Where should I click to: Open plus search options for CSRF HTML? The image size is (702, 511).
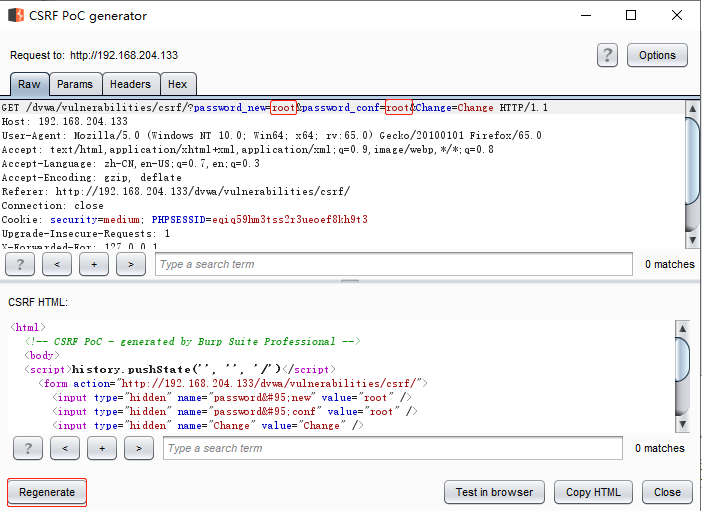(102, 448)
